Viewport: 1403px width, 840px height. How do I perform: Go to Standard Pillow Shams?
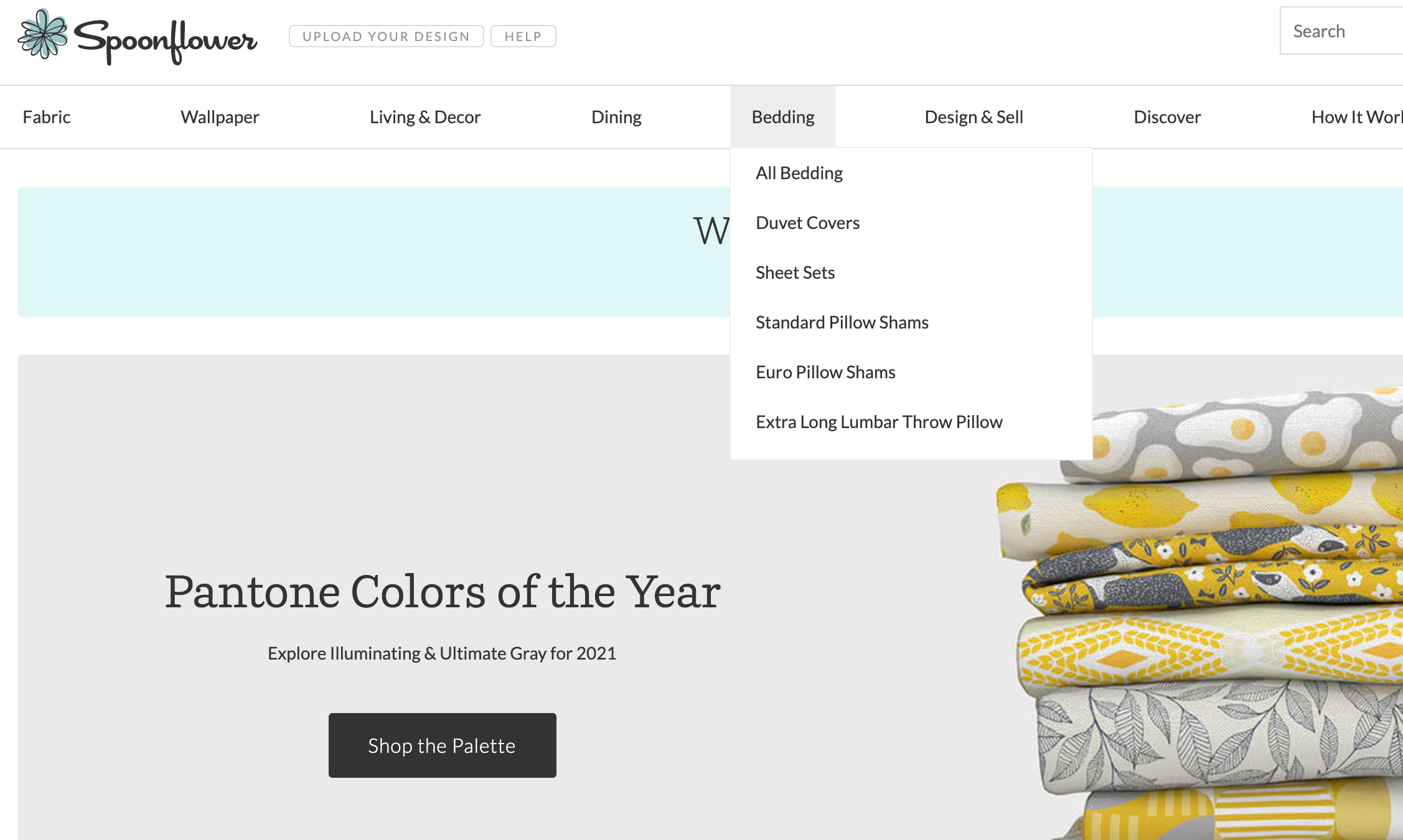[x=842, y=322]
